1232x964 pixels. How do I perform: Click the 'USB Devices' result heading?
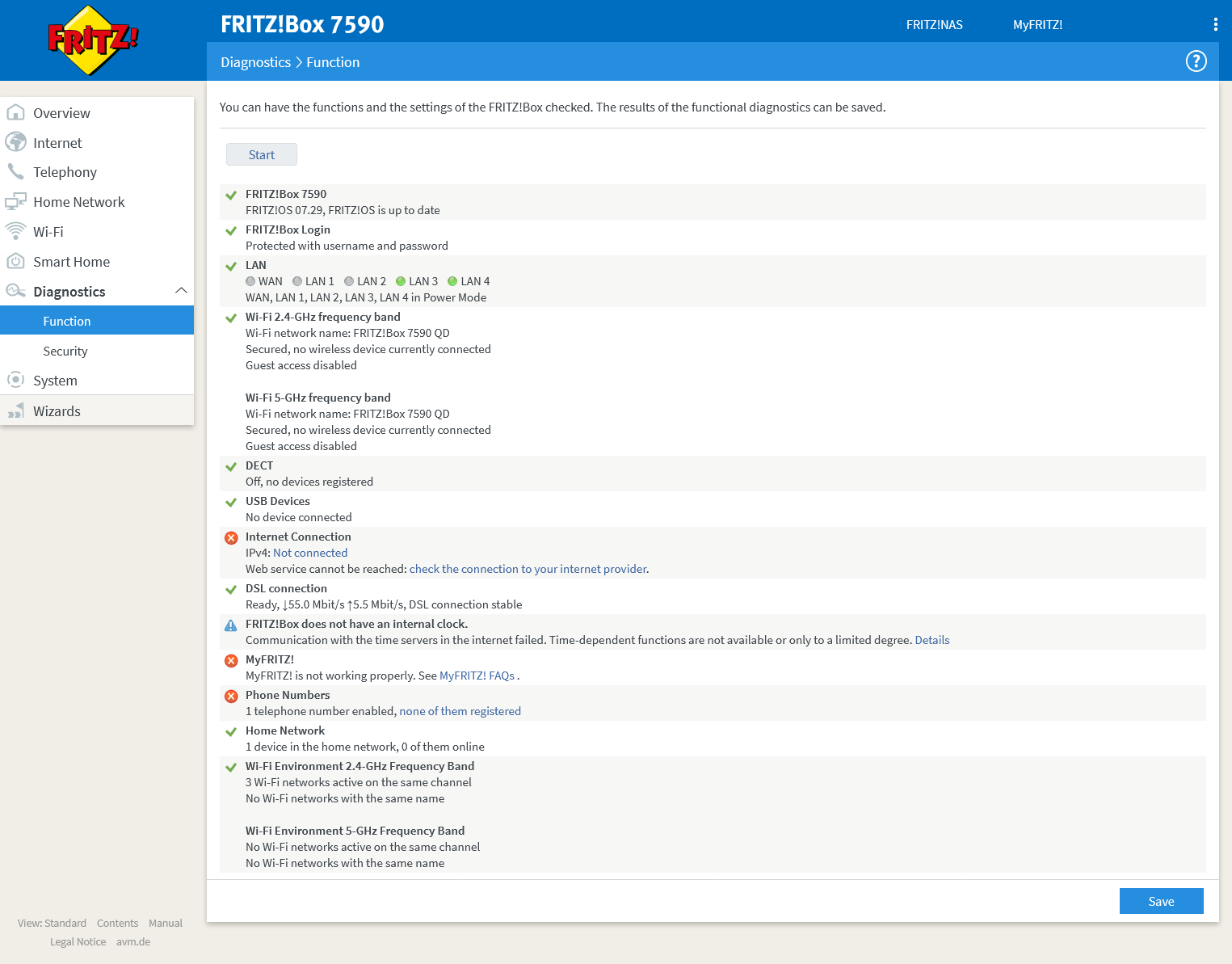pyautogui.click(x=278, y=501)
